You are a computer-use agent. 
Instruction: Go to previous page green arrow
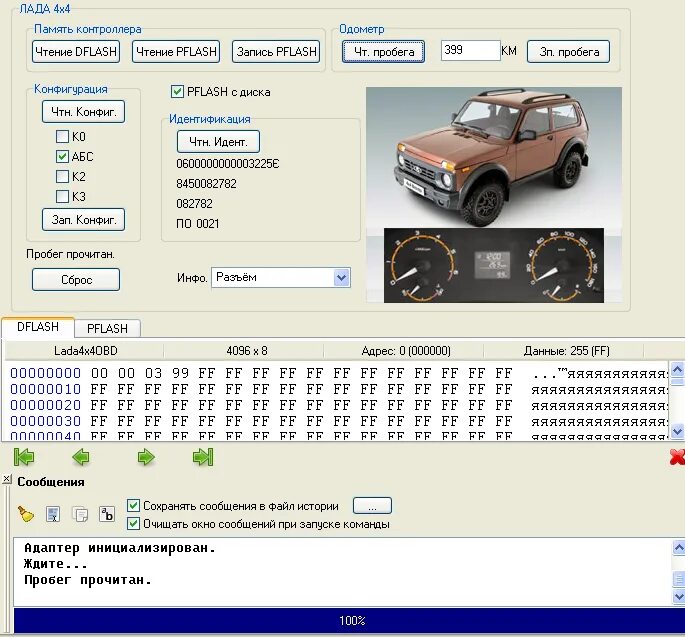click(x=81, y=457)
